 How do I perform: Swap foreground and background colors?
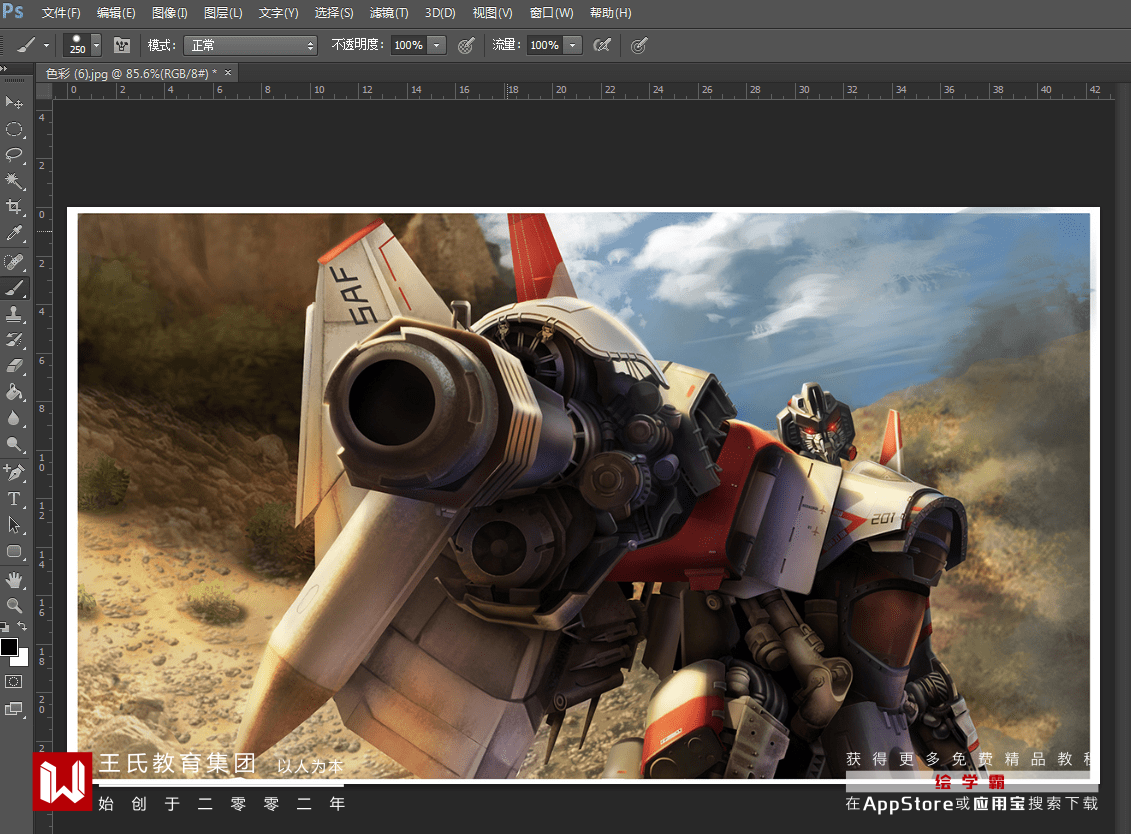[x=22, y=626]
